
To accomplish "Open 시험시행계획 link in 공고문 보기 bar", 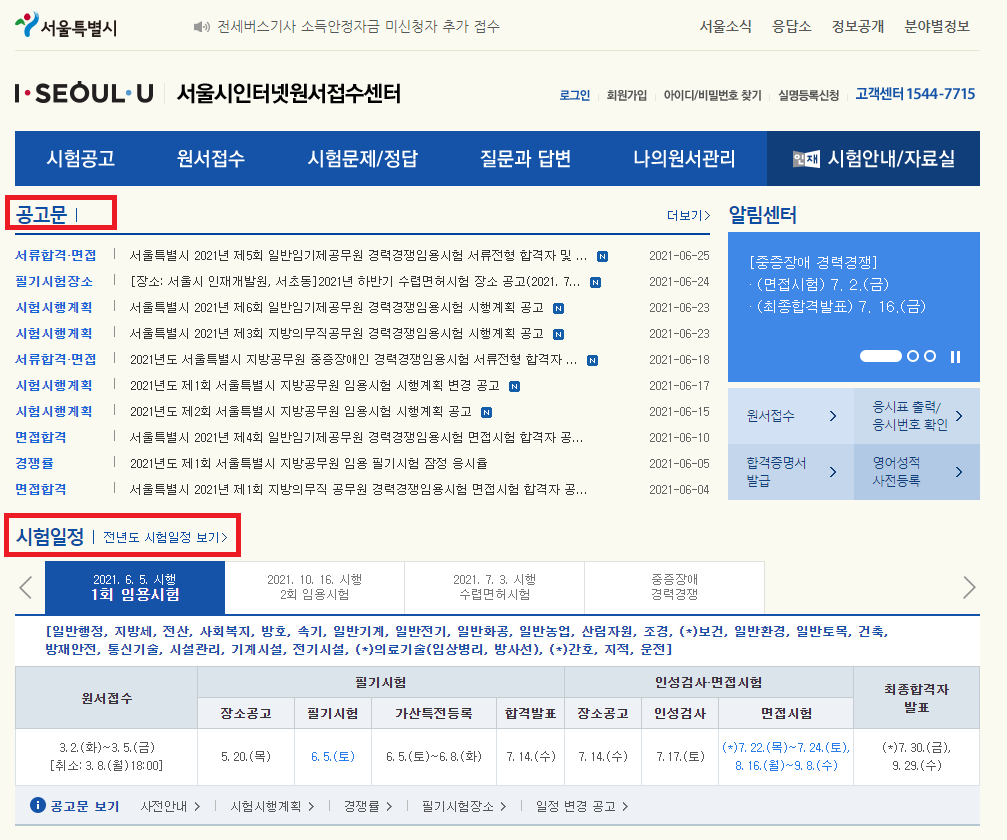I will click(x=272, y=806).
